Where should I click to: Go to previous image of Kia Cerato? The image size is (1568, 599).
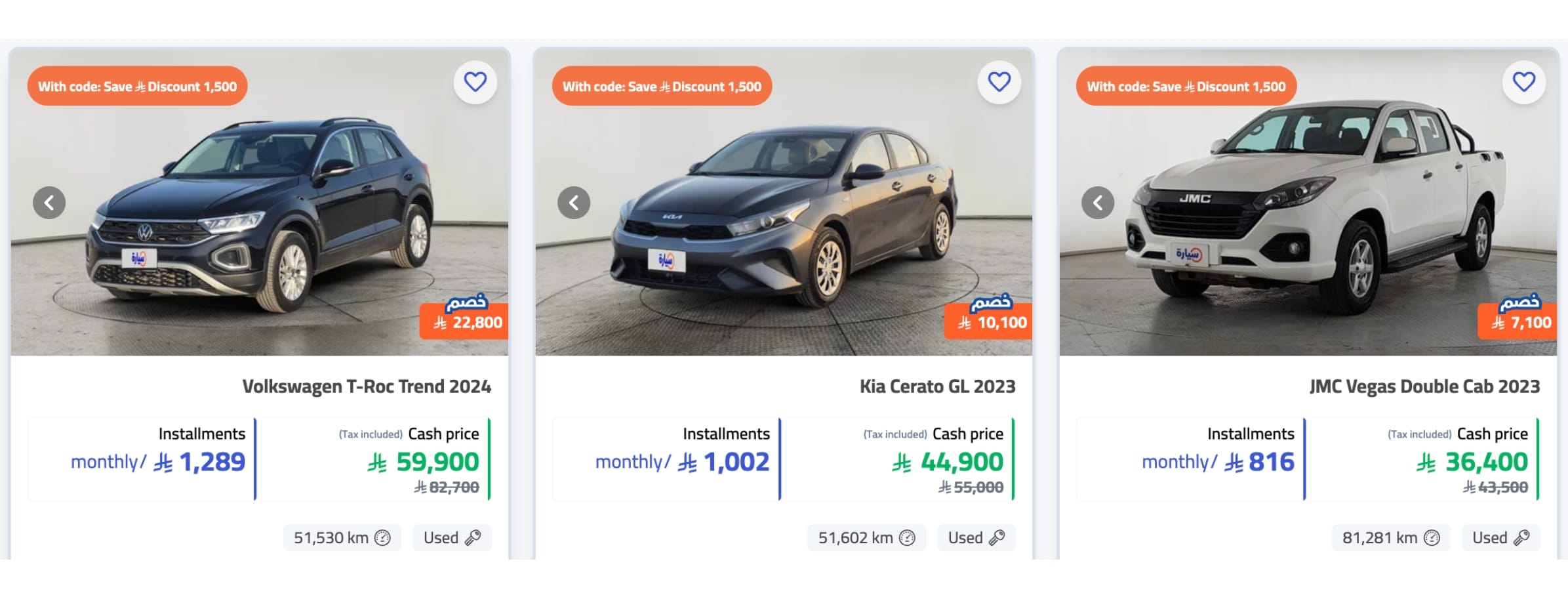[574, 203]
